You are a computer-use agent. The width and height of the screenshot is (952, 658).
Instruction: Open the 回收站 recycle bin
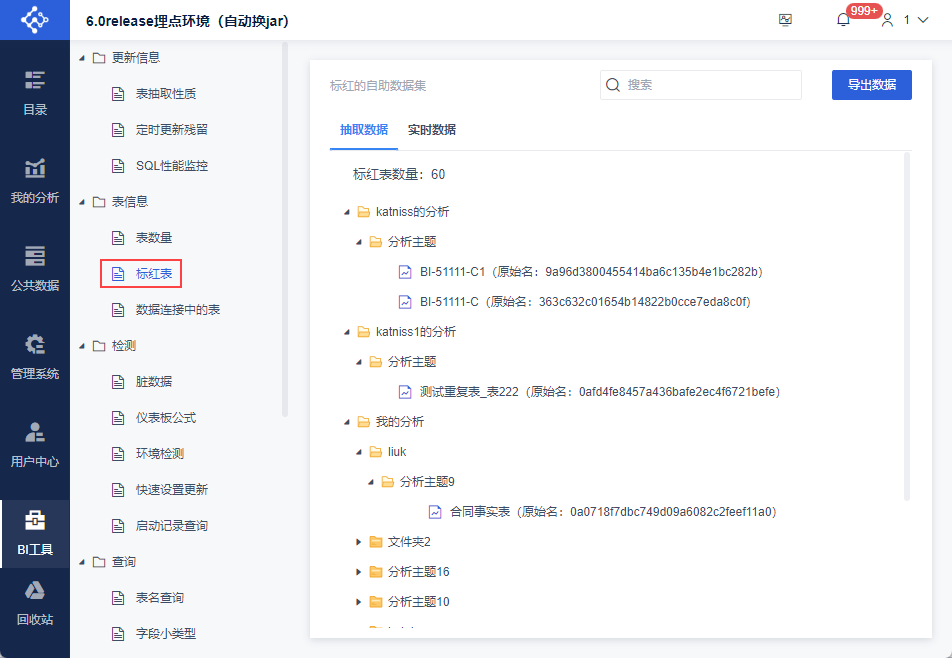[x=35, y=603]
